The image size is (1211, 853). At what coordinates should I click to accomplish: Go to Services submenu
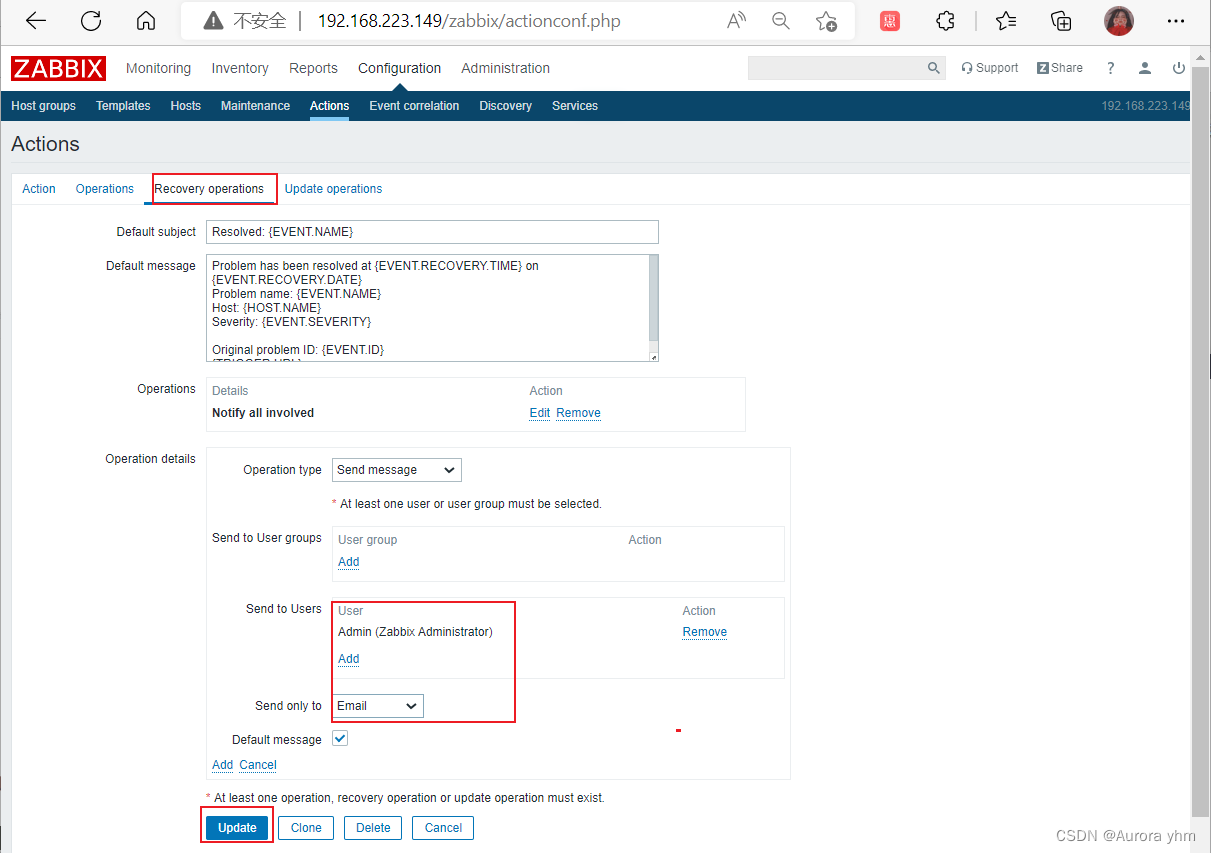[x=575, y=106]
